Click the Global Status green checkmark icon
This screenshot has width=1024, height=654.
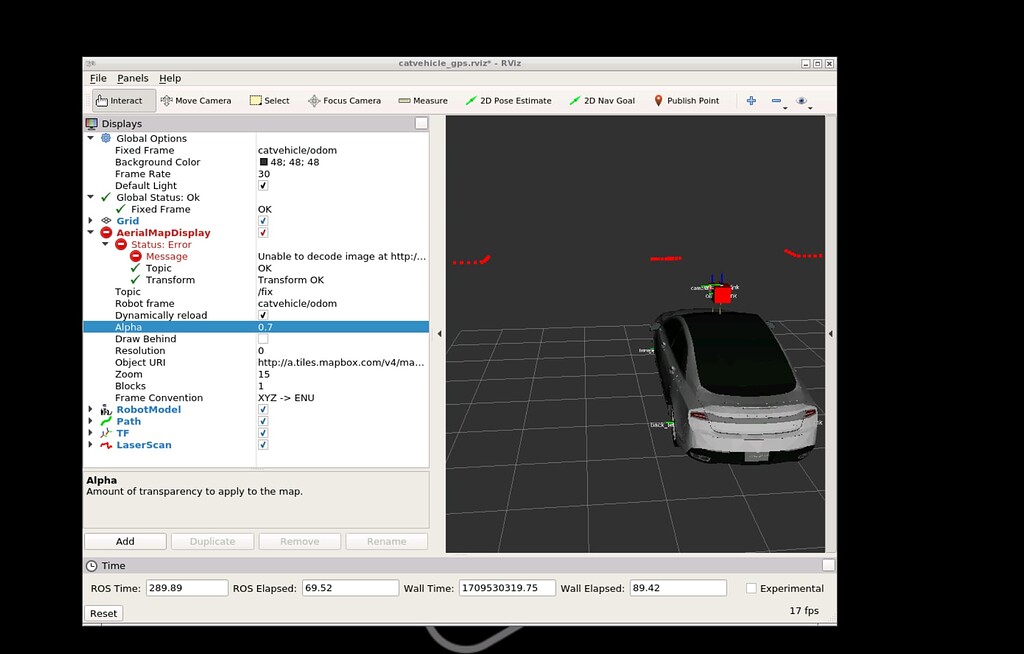pyautogui.click(x=106, y=197)
